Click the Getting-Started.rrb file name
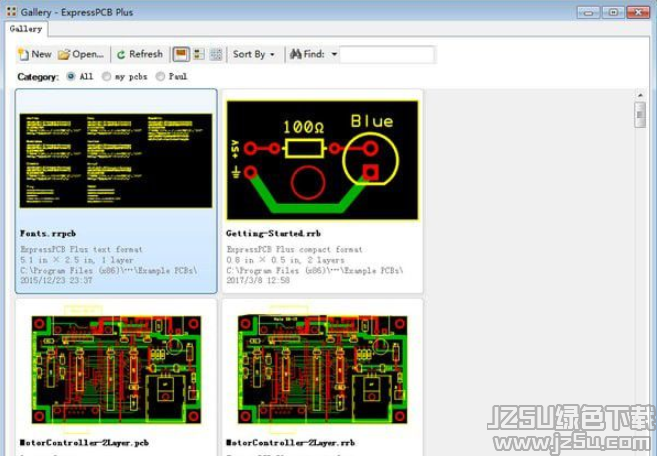The width and height of the screenshot is (657, 456). pyautogui.click(x=273, y=233)
